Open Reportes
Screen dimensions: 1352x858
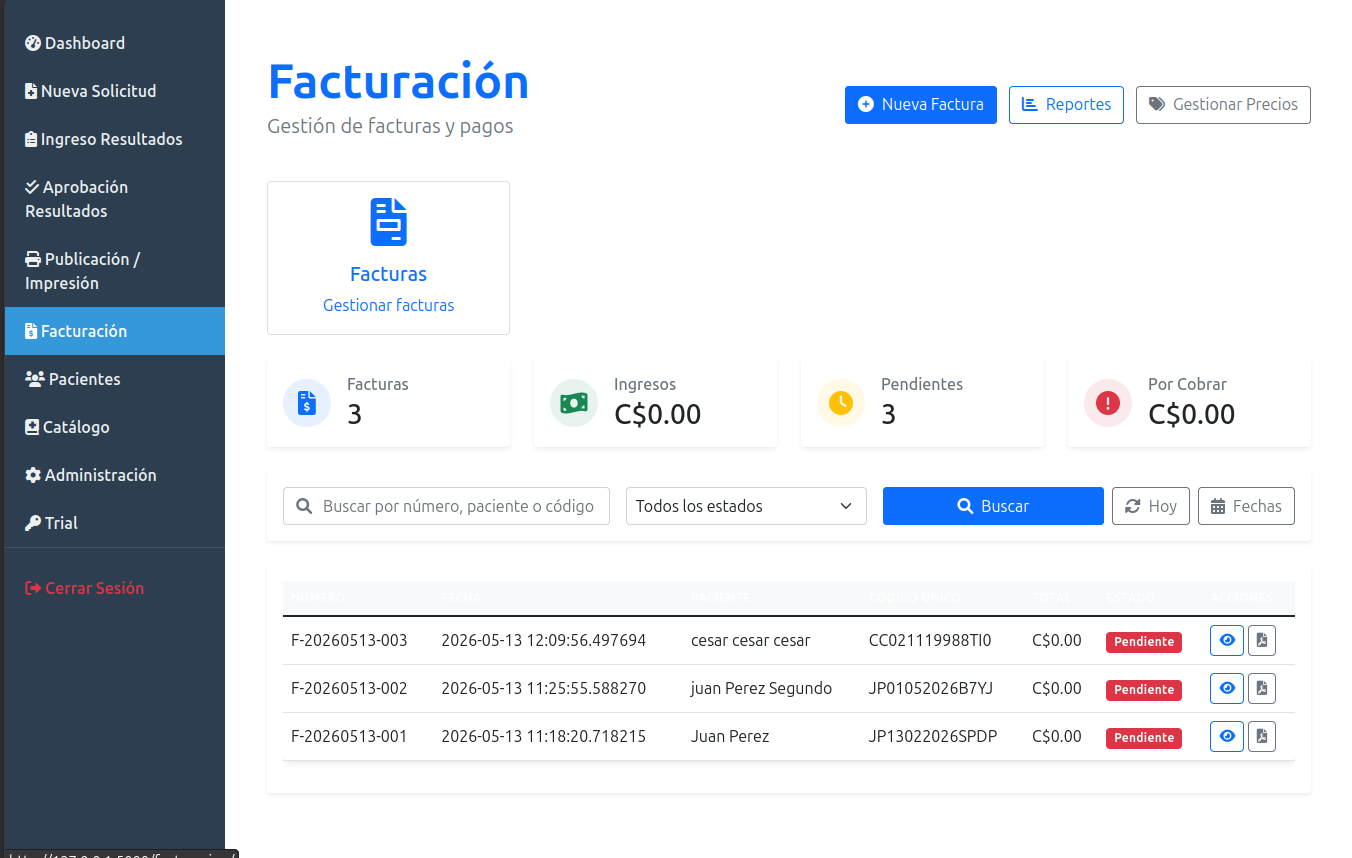(1066, 104)
